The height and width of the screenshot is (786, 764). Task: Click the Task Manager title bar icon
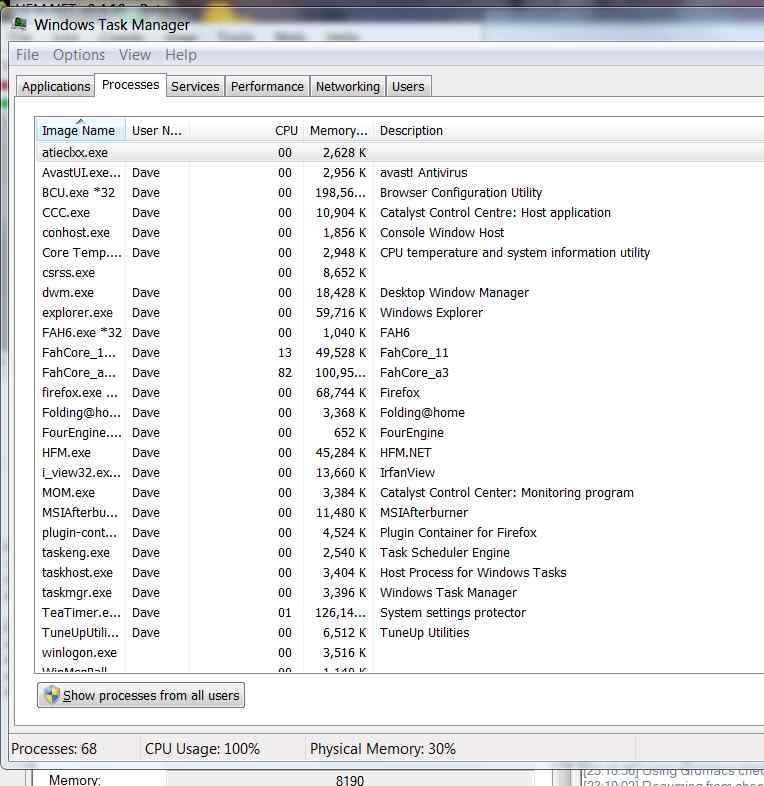(x=19, y=24)
